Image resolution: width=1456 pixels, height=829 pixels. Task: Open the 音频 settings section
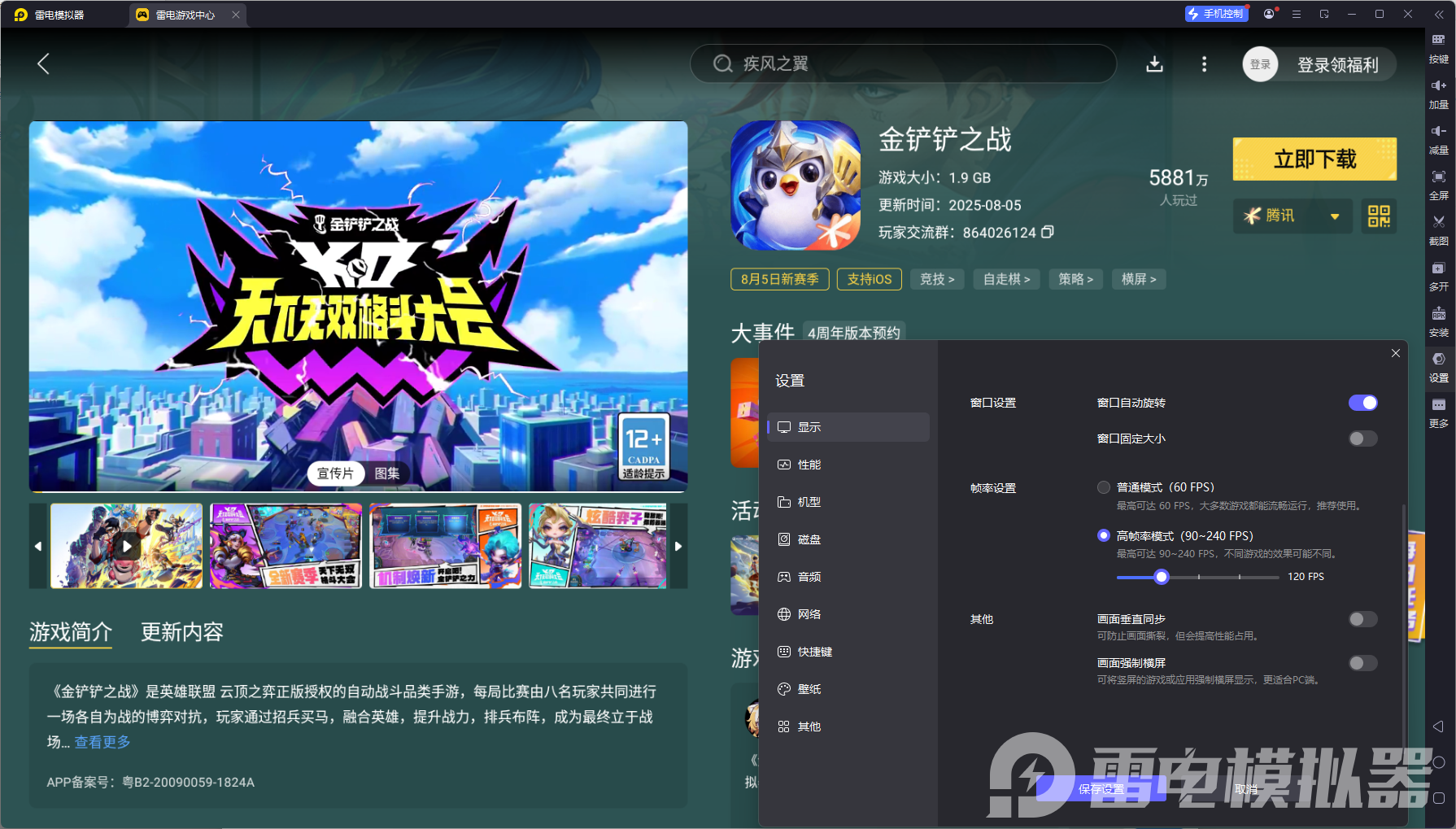[848, 577]
